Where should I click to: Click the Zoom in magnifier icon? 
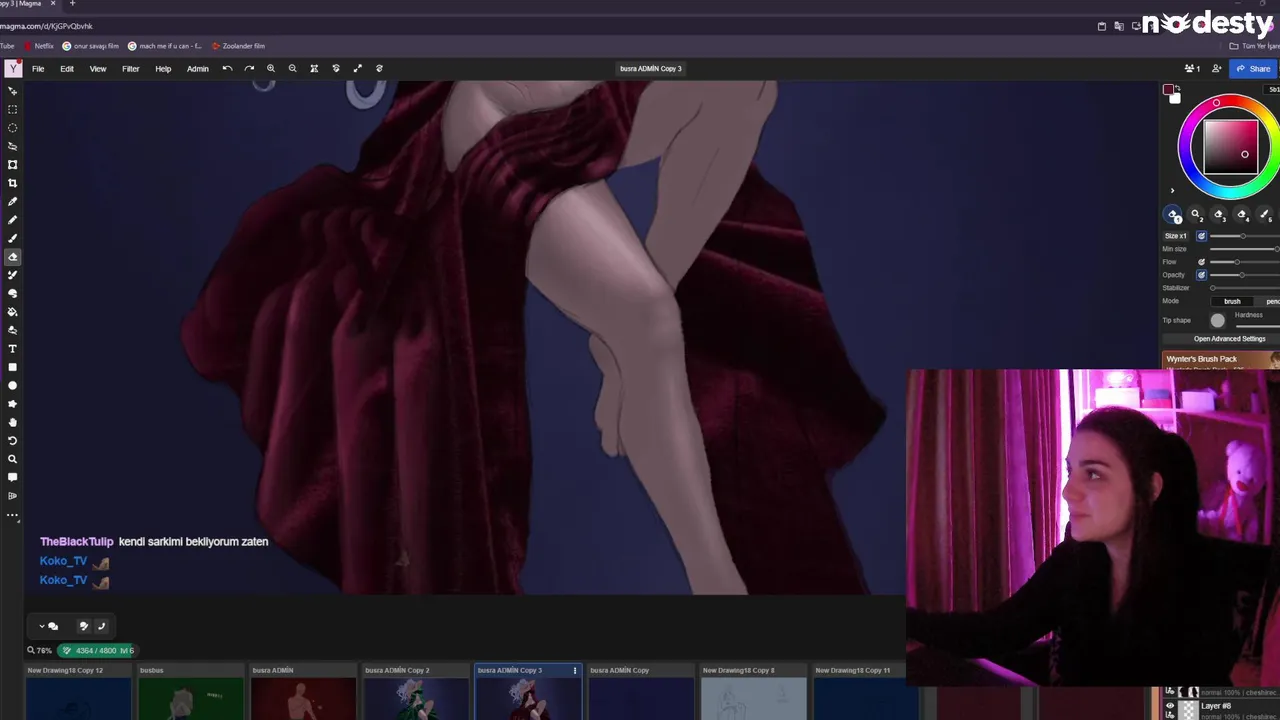pyautogui.click(x=271, y=69)
